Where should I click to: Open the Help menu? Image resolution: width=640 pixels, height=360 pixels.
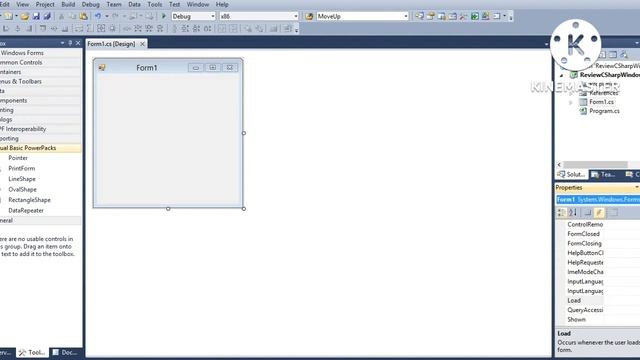222,4
